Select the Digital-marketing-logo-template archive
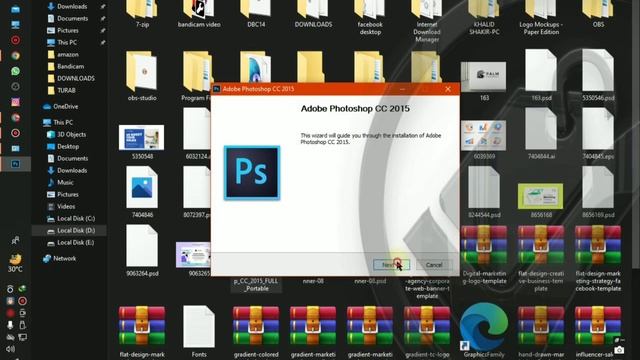 point(484,255)
